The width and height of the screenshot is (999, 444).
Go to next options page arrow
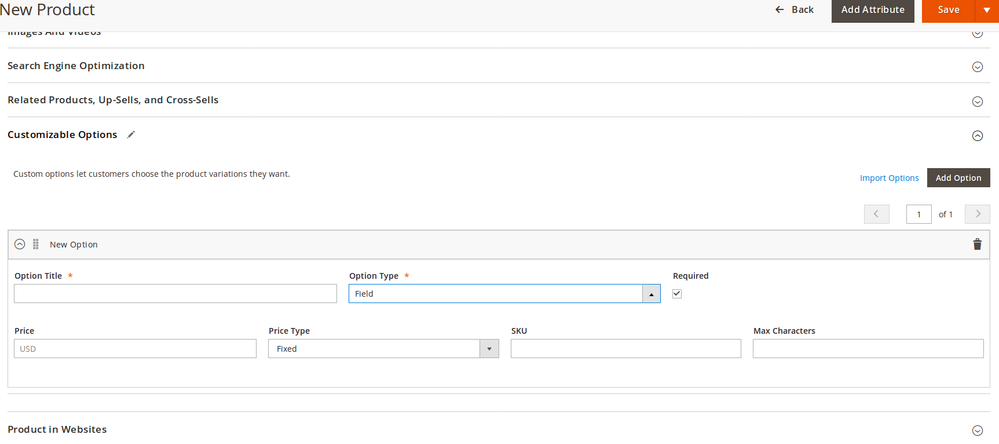point(977,214)
